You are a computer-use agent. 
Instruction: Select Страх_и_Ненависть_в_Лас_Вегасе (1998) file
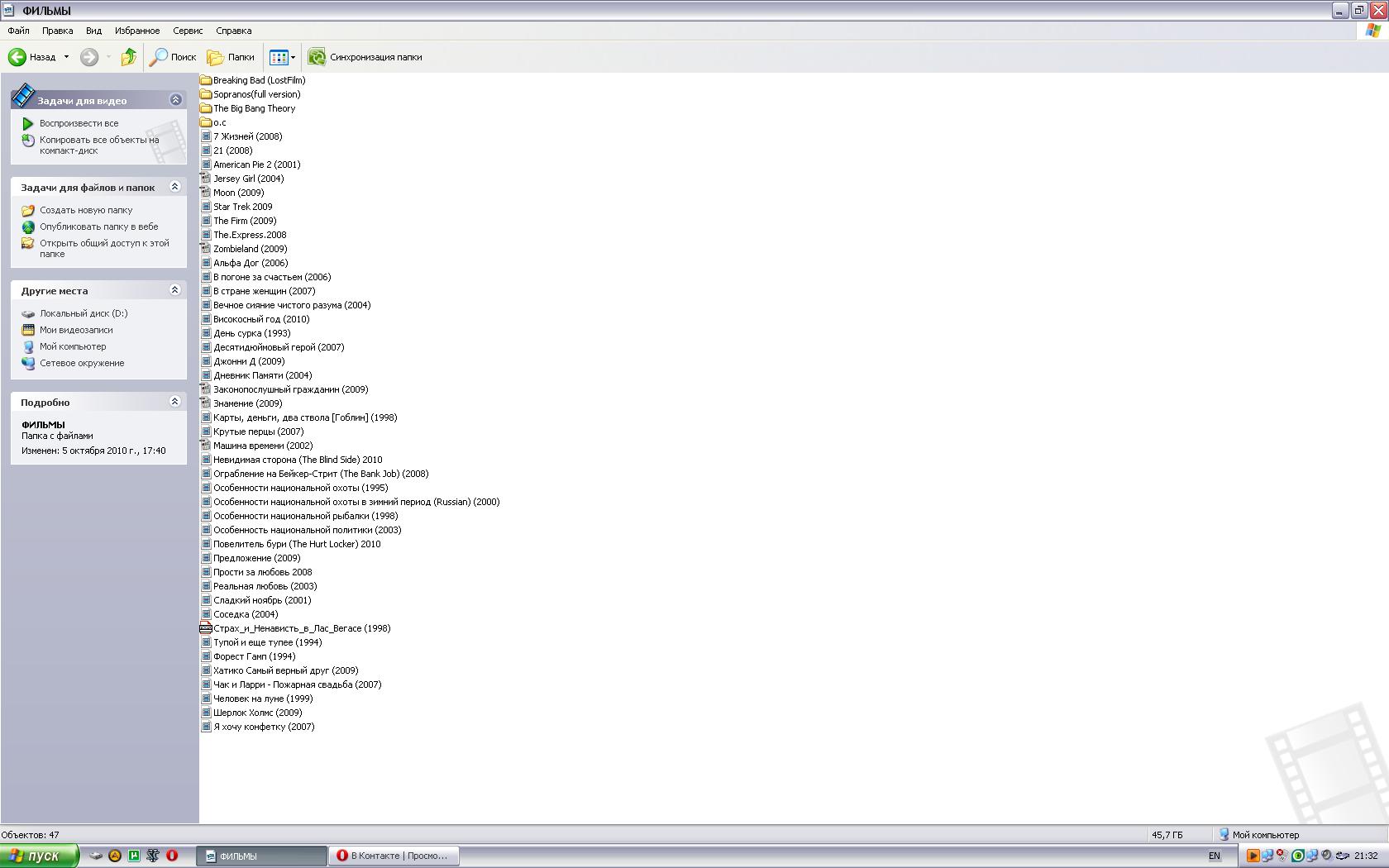[296, 628]
